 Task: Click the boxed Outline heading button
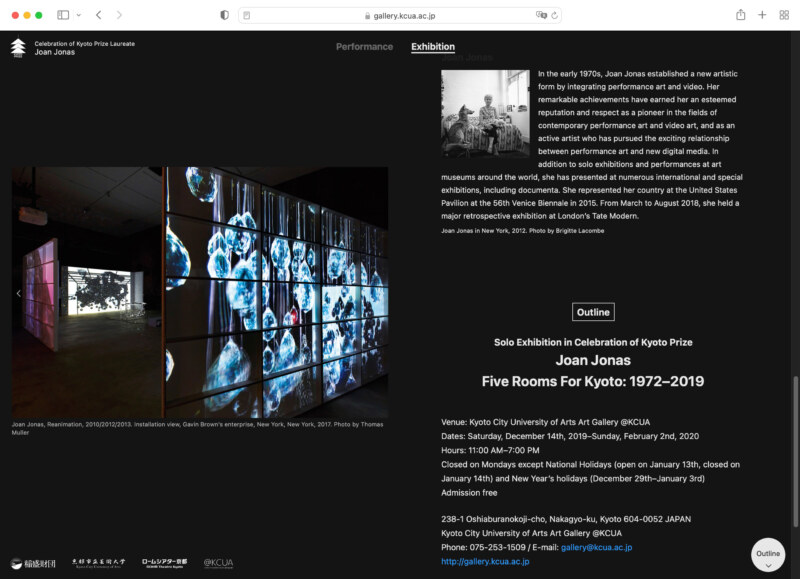[593, 312]
